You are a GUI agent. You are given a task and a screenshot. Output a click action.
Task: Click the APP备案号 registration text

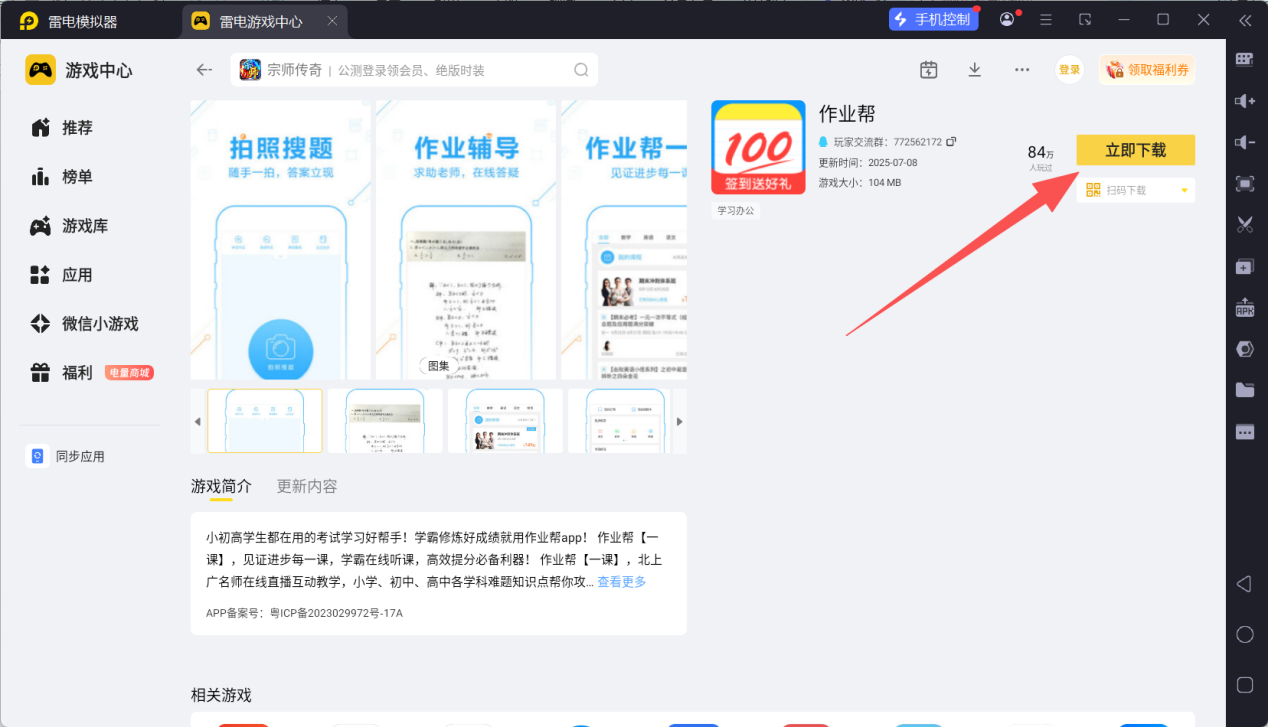coord(304,612)
